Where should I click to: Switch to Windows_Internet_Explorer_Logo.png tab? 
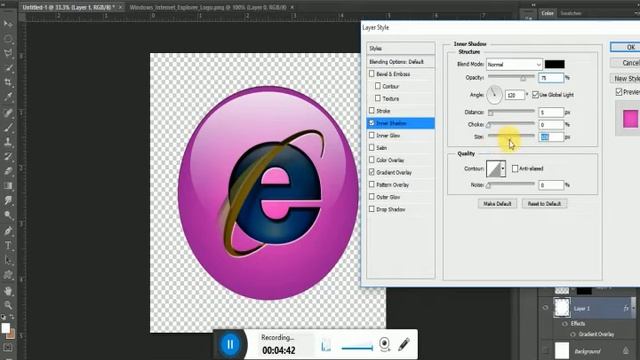(x=208, y=7)
